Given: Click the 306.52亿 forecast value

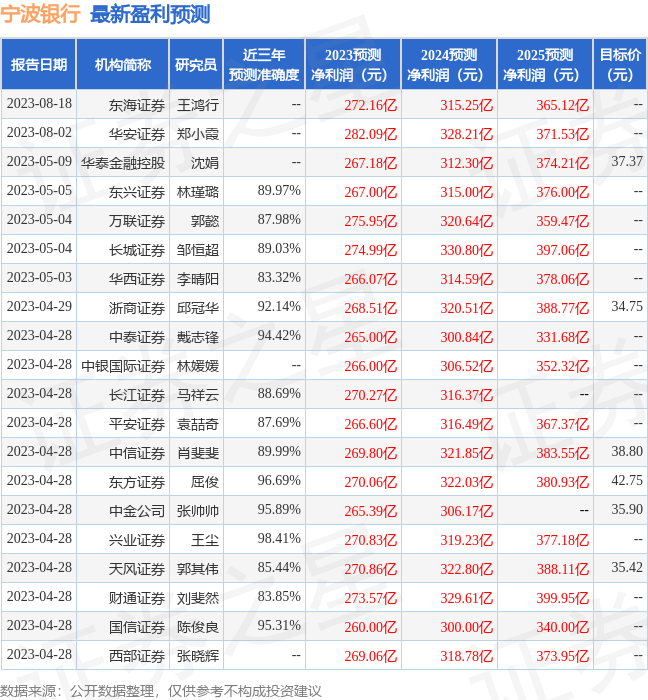Looking at the screenshot, I should [x=467, y=367].
